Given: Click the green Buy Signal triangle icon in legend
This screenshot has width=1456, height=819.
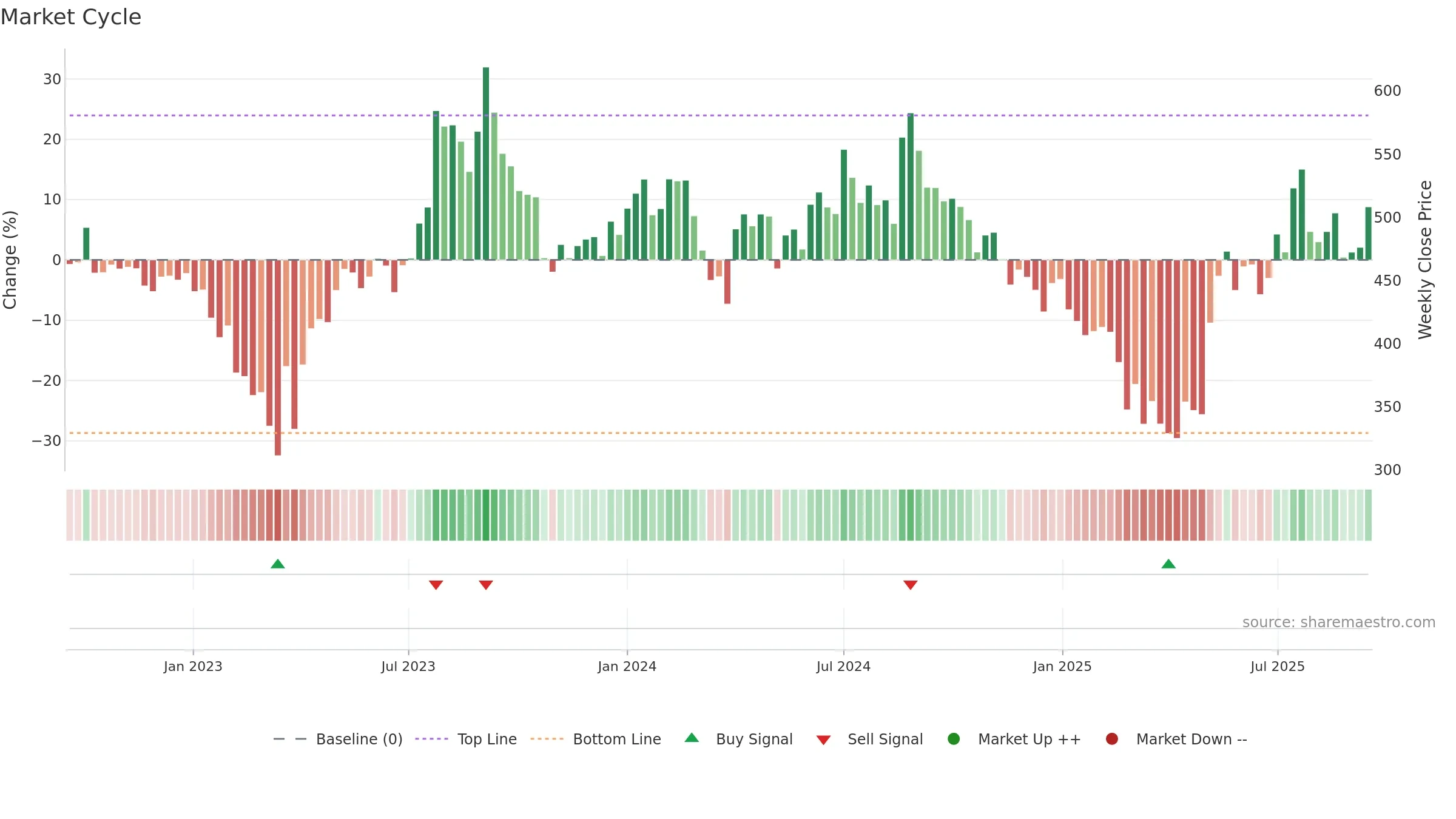Looking at the screenshot, I should pos(692,738).
